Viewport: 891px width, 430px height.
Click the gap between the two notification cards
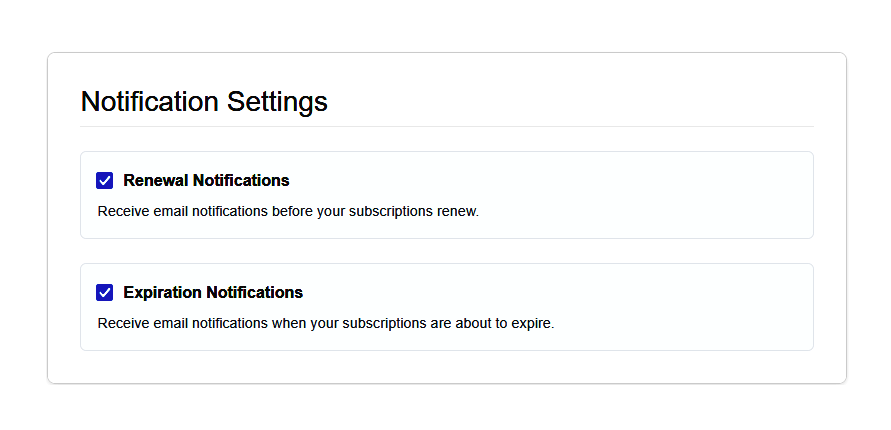coord(446,251)
